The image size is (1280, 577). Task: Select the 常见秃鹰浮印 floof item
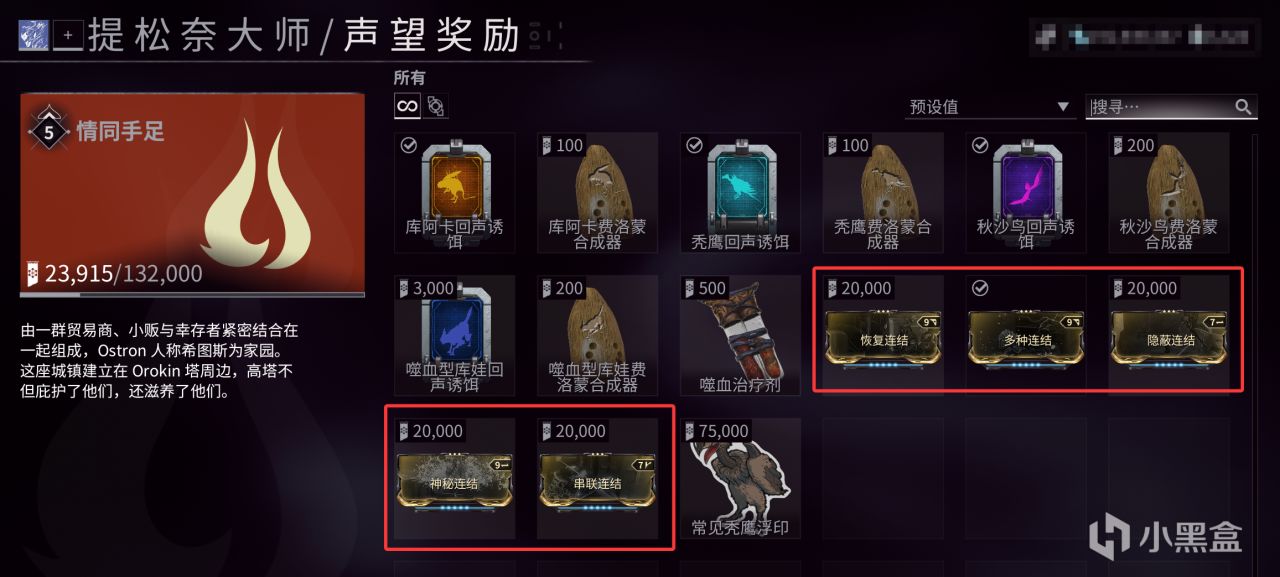coord(741,478)
